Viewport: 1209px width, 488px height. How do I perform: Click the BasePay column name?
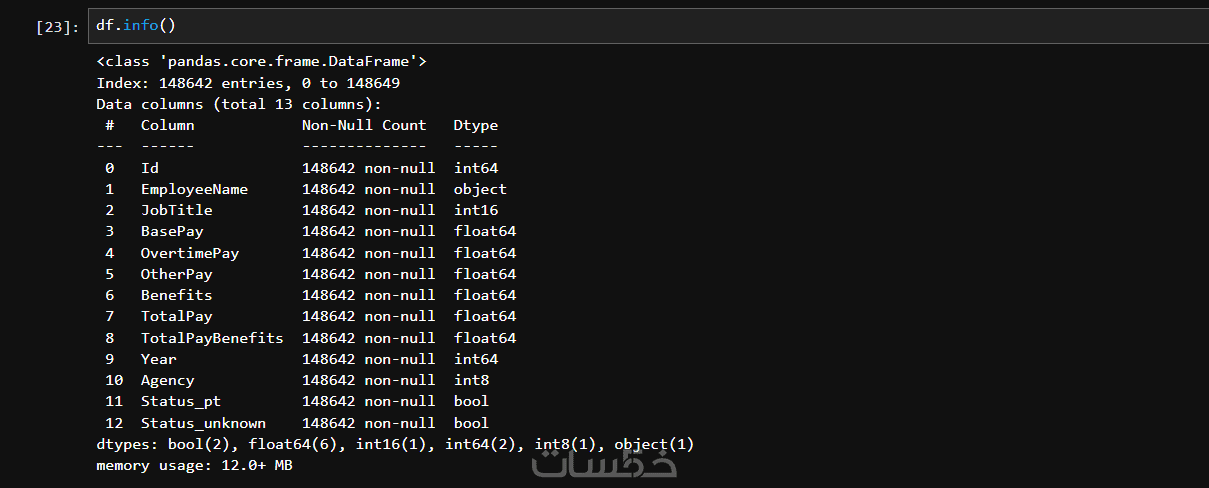[172, 232]
